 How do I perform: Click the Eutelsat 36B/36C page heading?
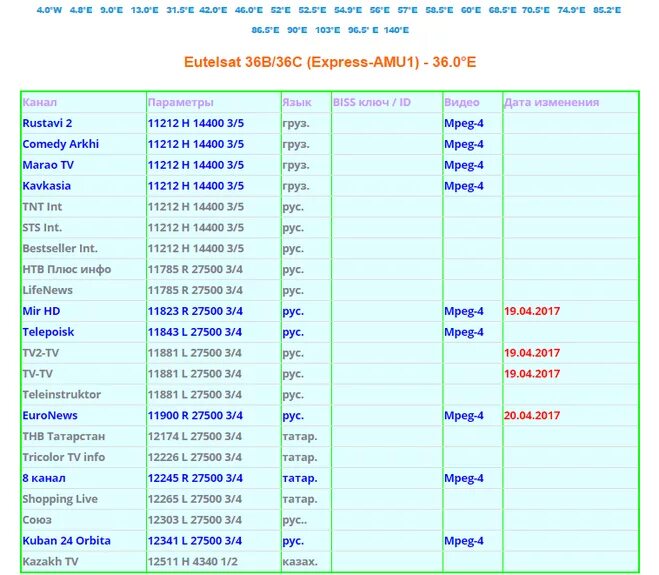pyautogui.click(x=330, y=62)
